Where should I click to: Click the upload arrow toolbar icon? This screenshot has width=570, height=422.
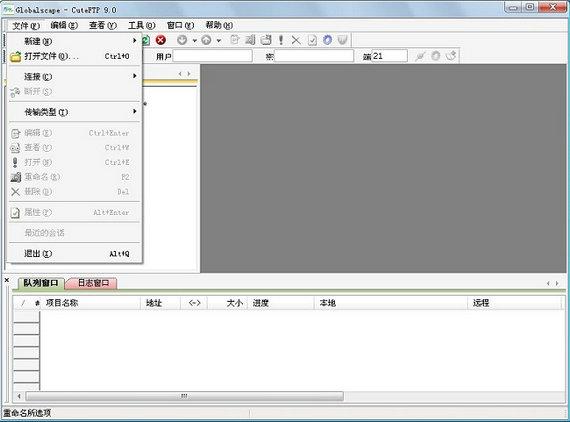(206, 40)
